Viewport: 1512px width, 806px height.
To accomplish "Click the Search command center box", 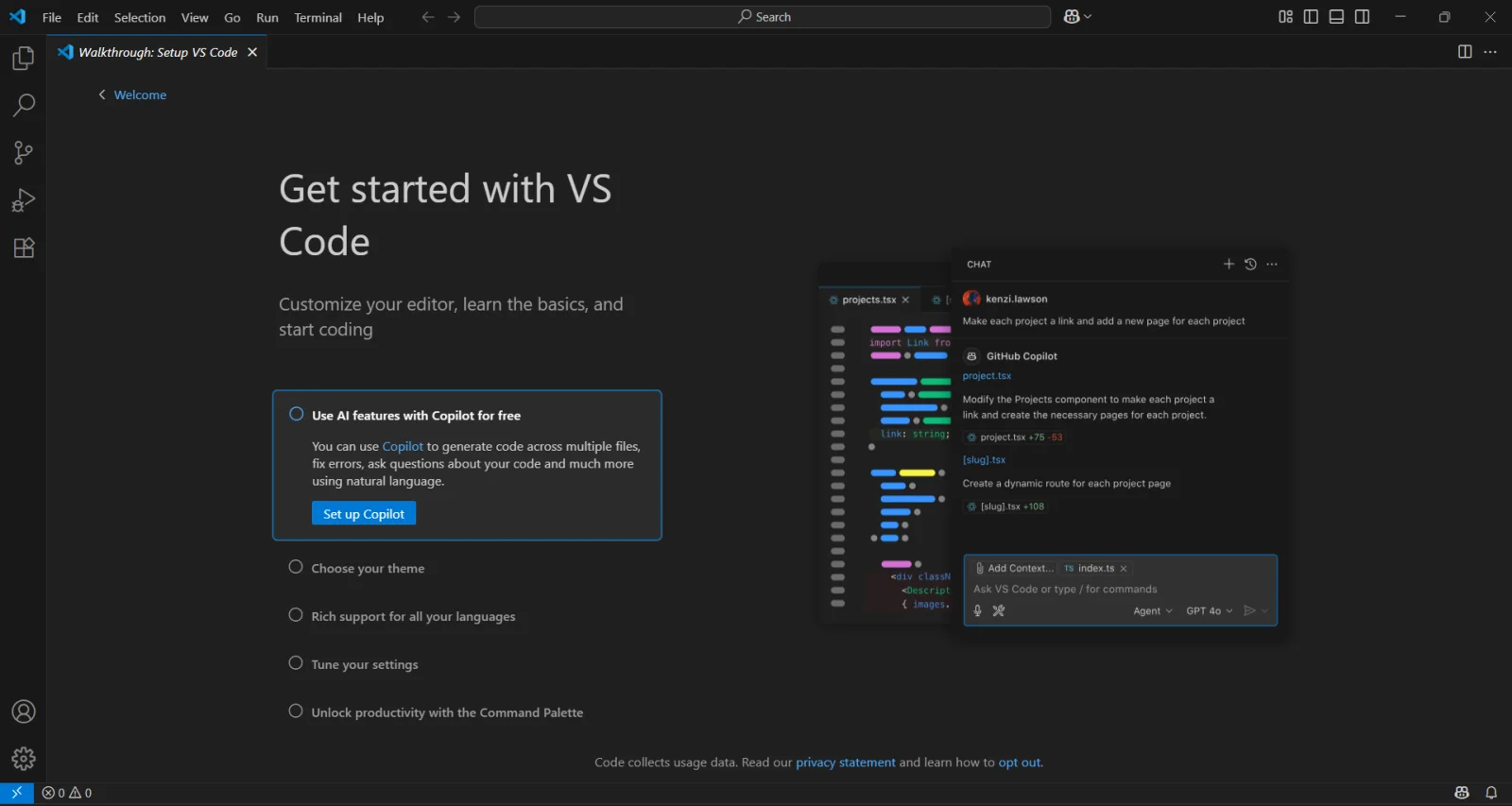I will (x=763, y=17).
